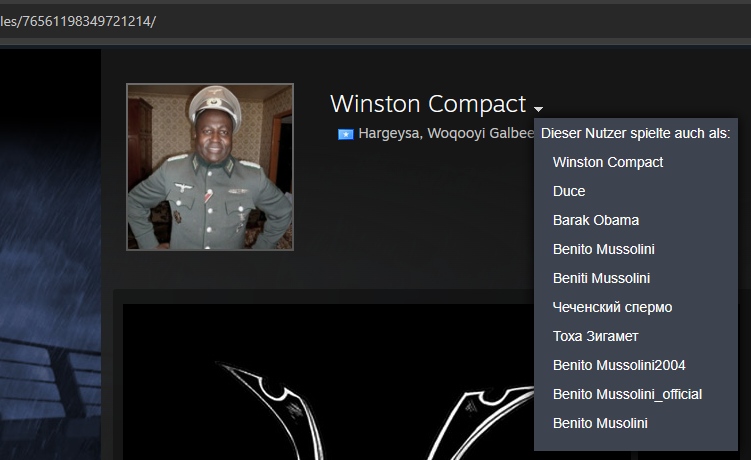Pick the Beniti Mussolini alias
The image size is (751, 460).
pyautogui.click(x=601, y=278)
